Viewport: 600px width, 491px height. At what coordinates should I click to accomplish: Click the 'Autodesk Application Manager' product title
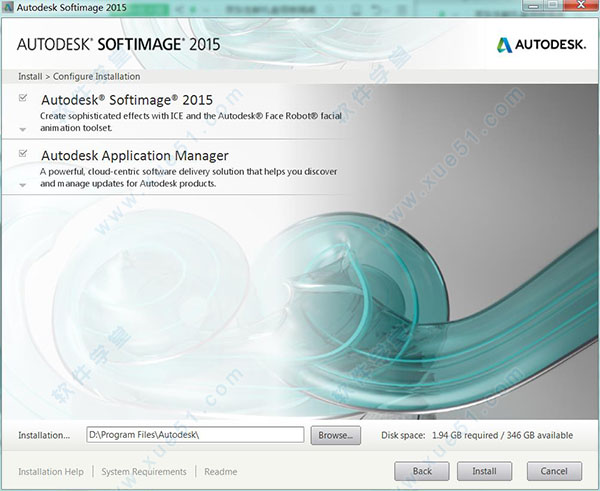coord(135,156)
